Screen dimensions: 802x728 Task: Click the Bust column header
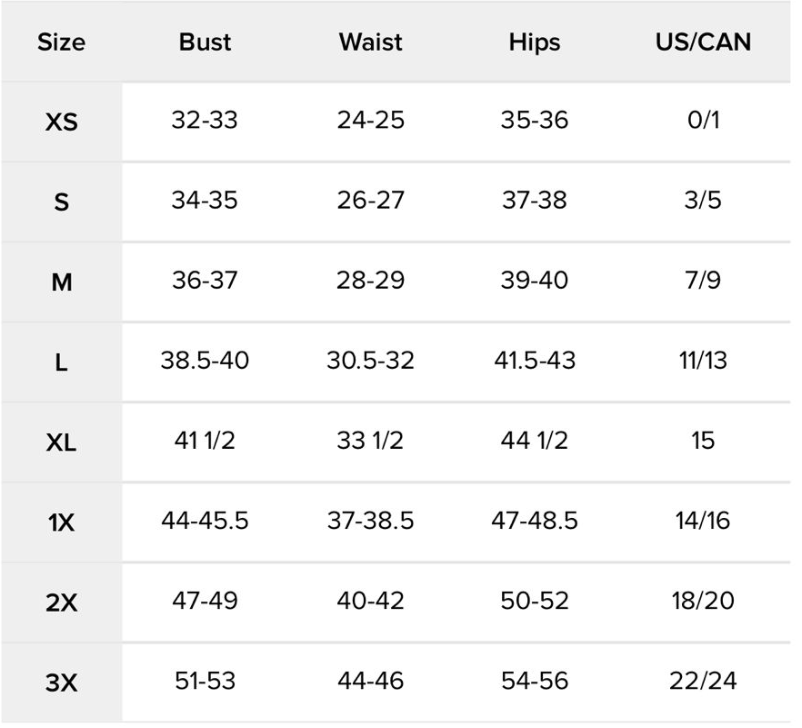[205, 42]
